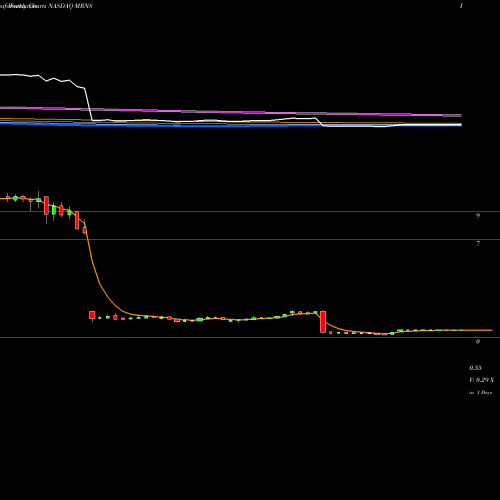Click the price axis label 7

(x=478, y=243)
